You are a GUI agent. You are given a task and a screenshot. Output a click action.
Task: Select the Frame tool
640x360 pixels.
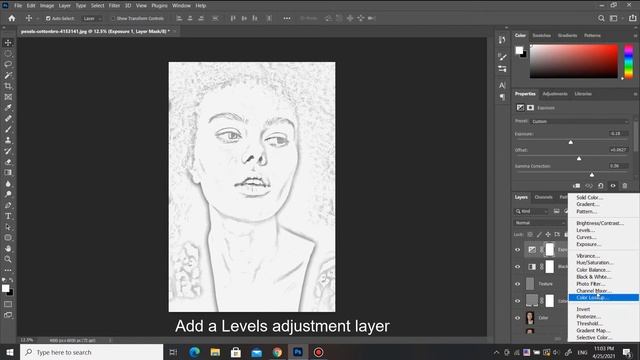coord(8,97)
